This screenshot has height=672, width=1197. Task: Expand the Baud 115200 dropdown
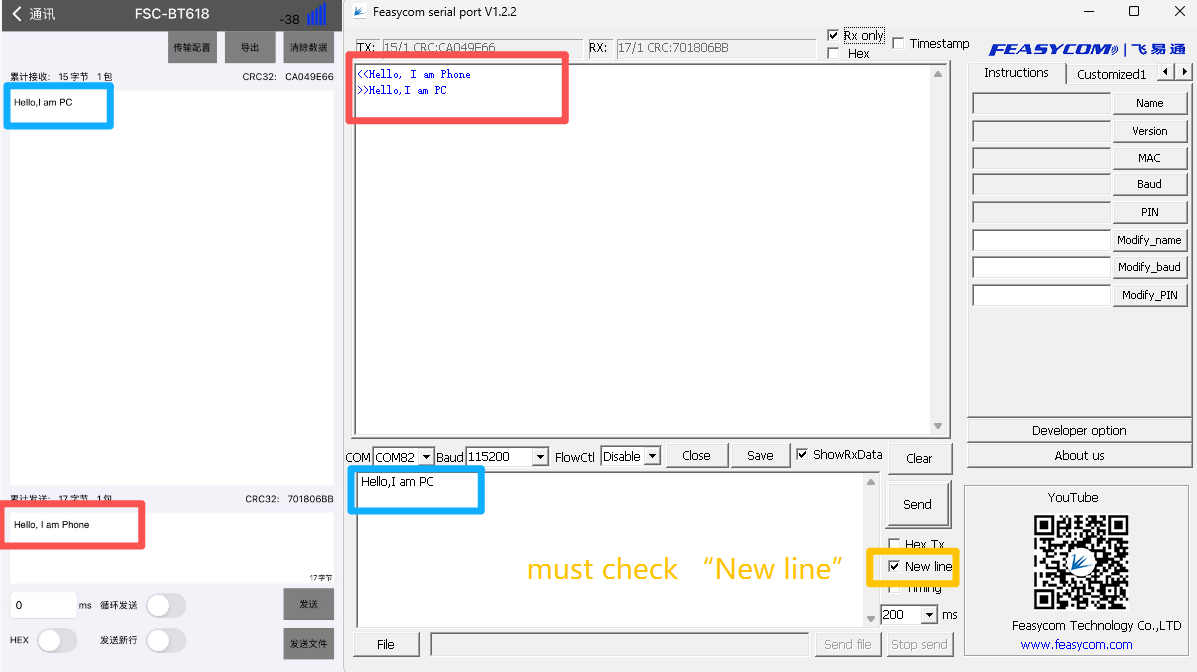540,457
